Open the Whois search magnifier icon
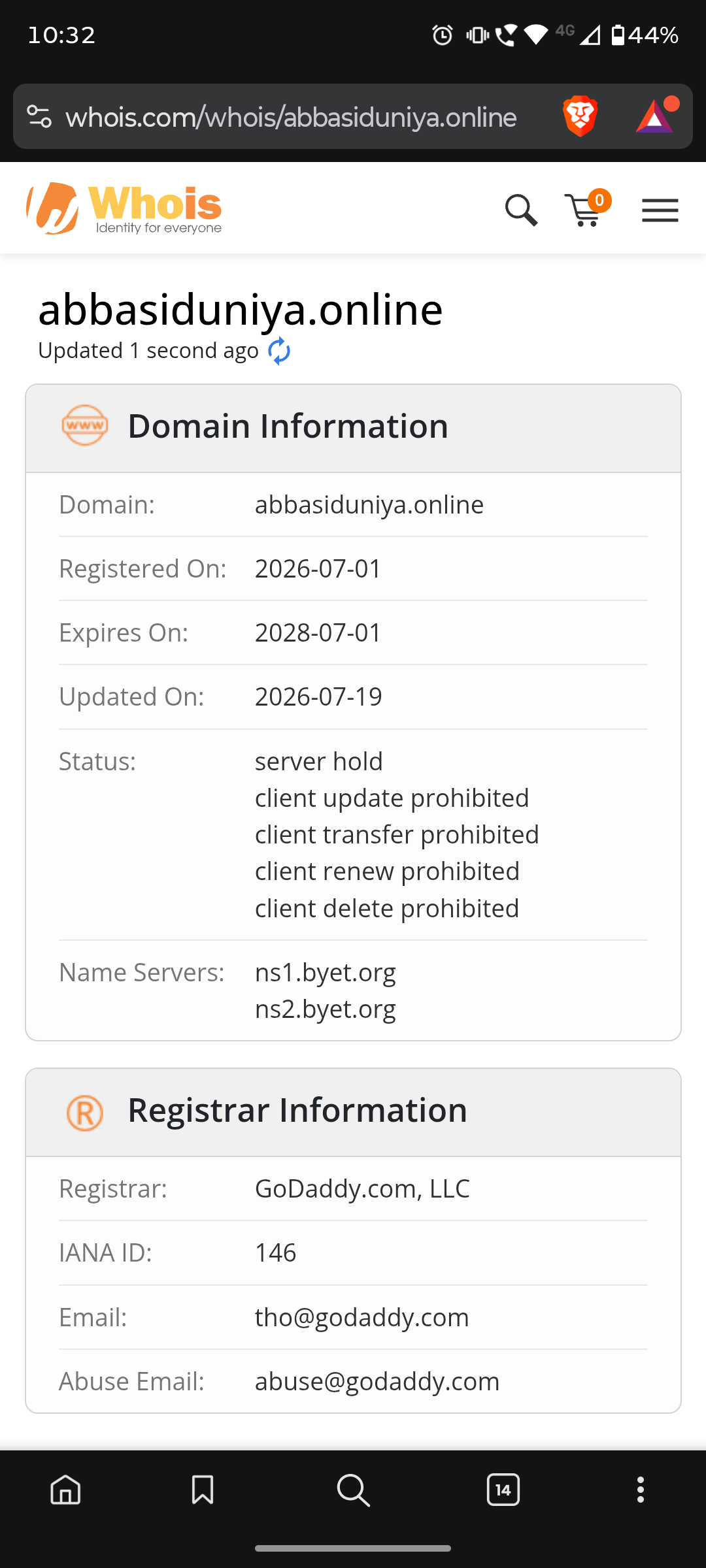Viewport: 706px width, 1568px height. 522,210
